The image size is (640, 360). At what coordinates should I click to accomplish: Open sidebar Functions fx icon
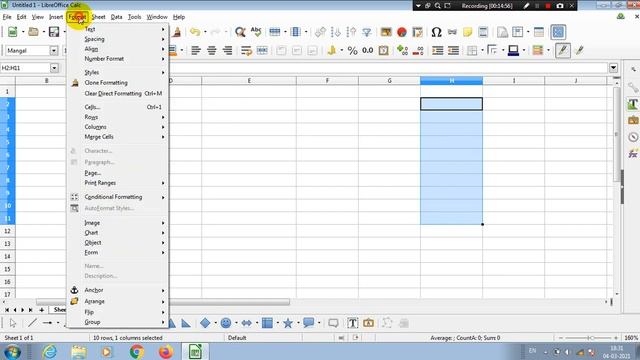click(x=633, y=153)
